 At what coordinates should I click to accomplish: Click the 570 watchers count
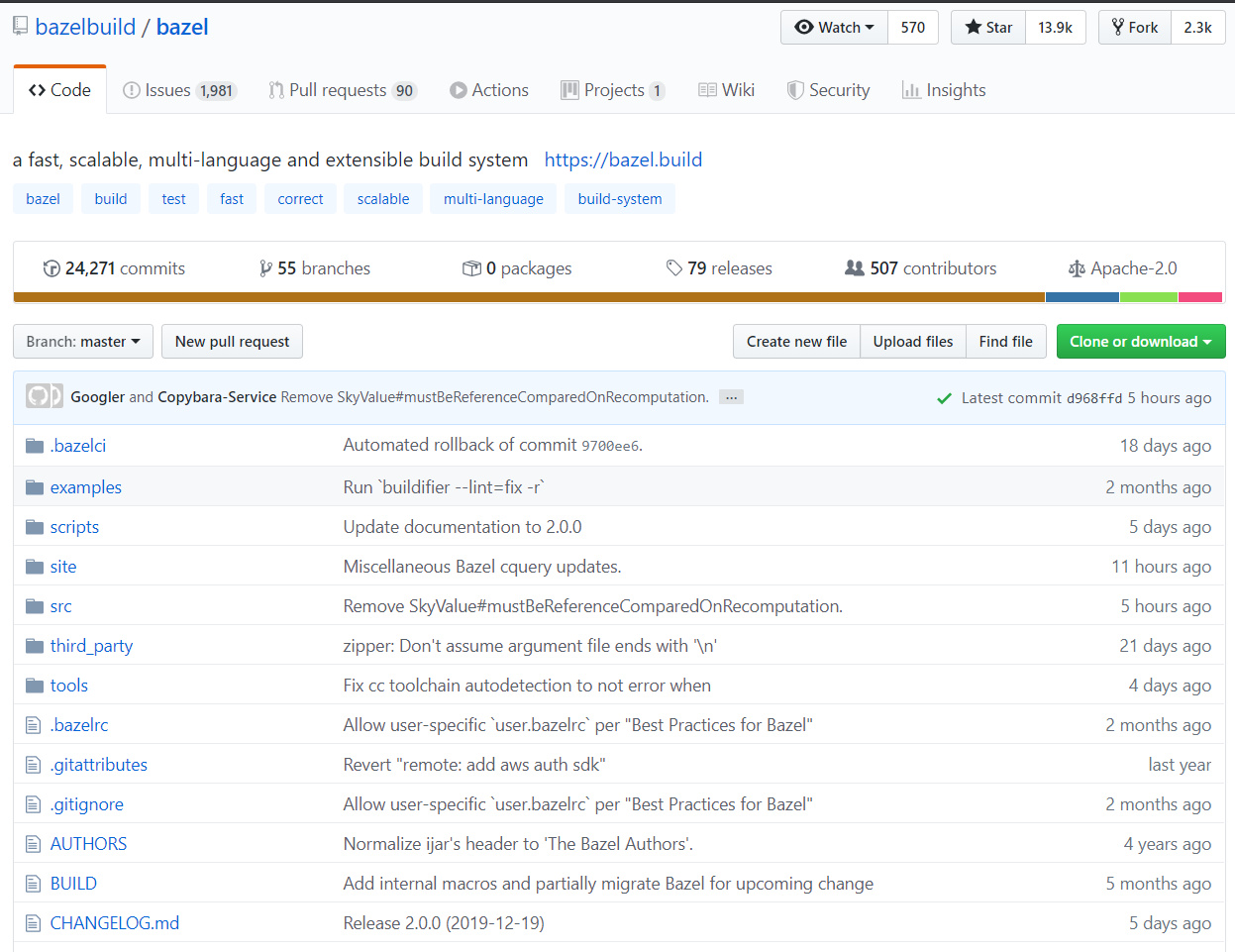click(x=913, y=28)
